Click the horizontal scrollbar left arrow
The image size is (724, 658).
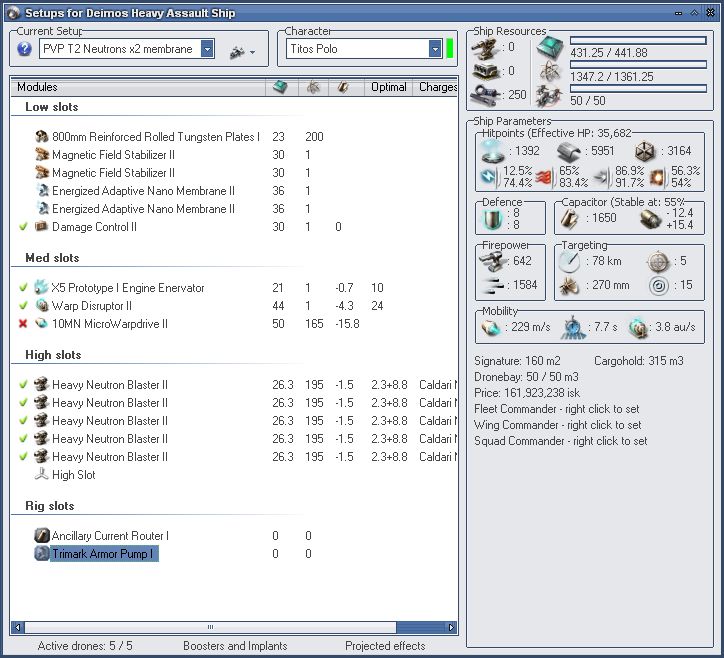(x=18, y=627)
